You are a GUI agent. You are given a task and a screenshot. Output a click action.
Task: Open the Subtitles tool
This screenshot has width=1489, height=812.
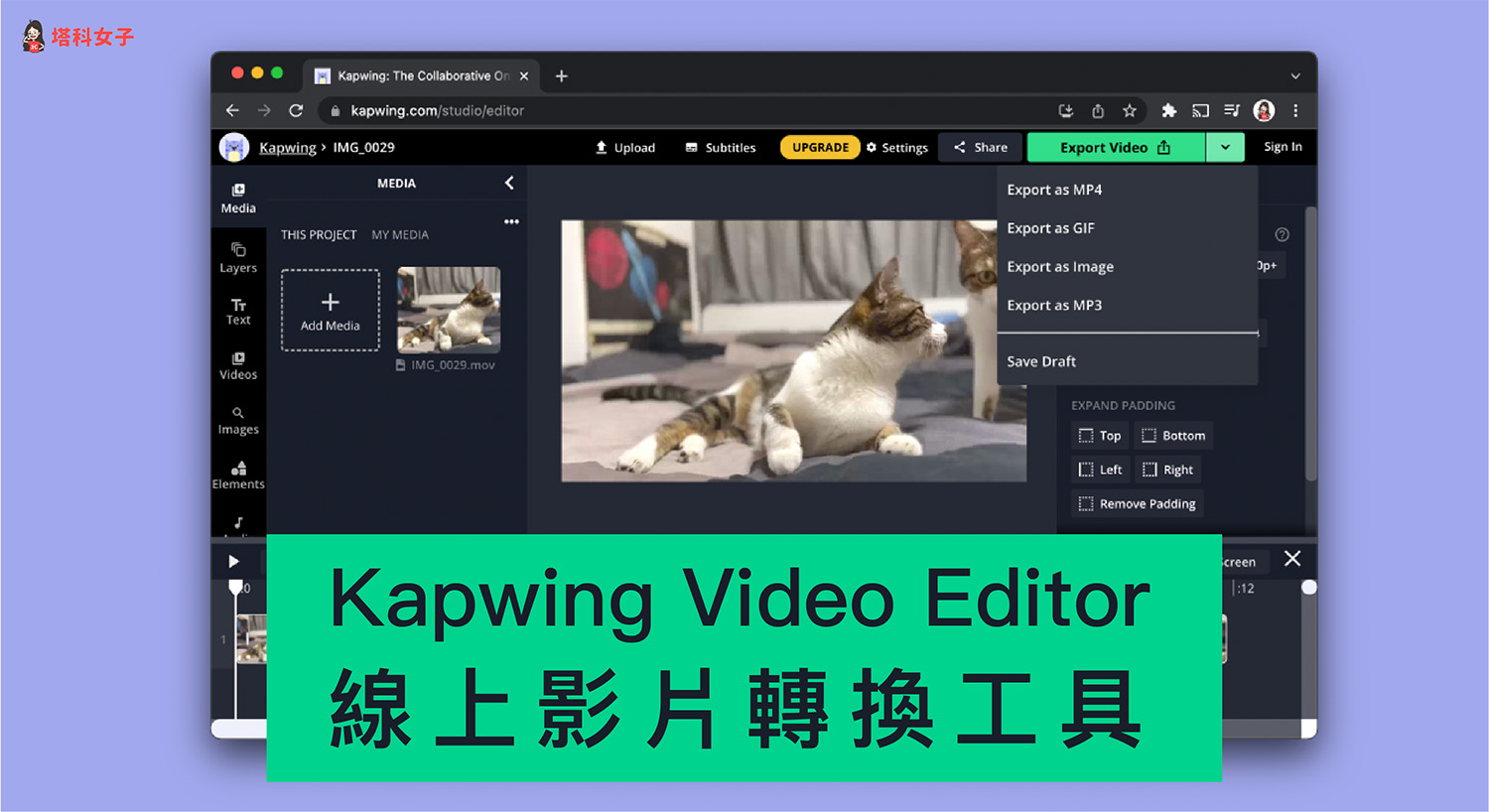click(x=720, y=147)
